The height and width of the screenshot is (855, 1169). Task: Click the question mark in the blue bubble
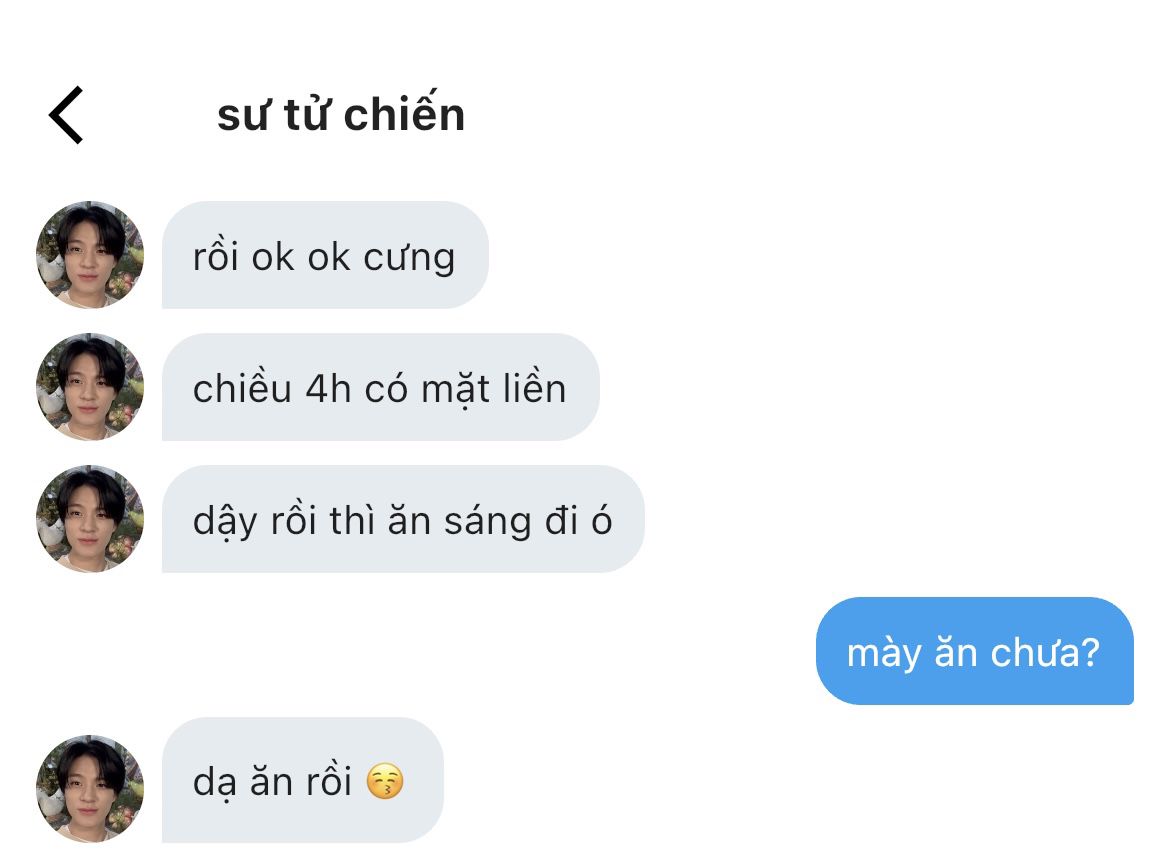[x=1090, y=651]
